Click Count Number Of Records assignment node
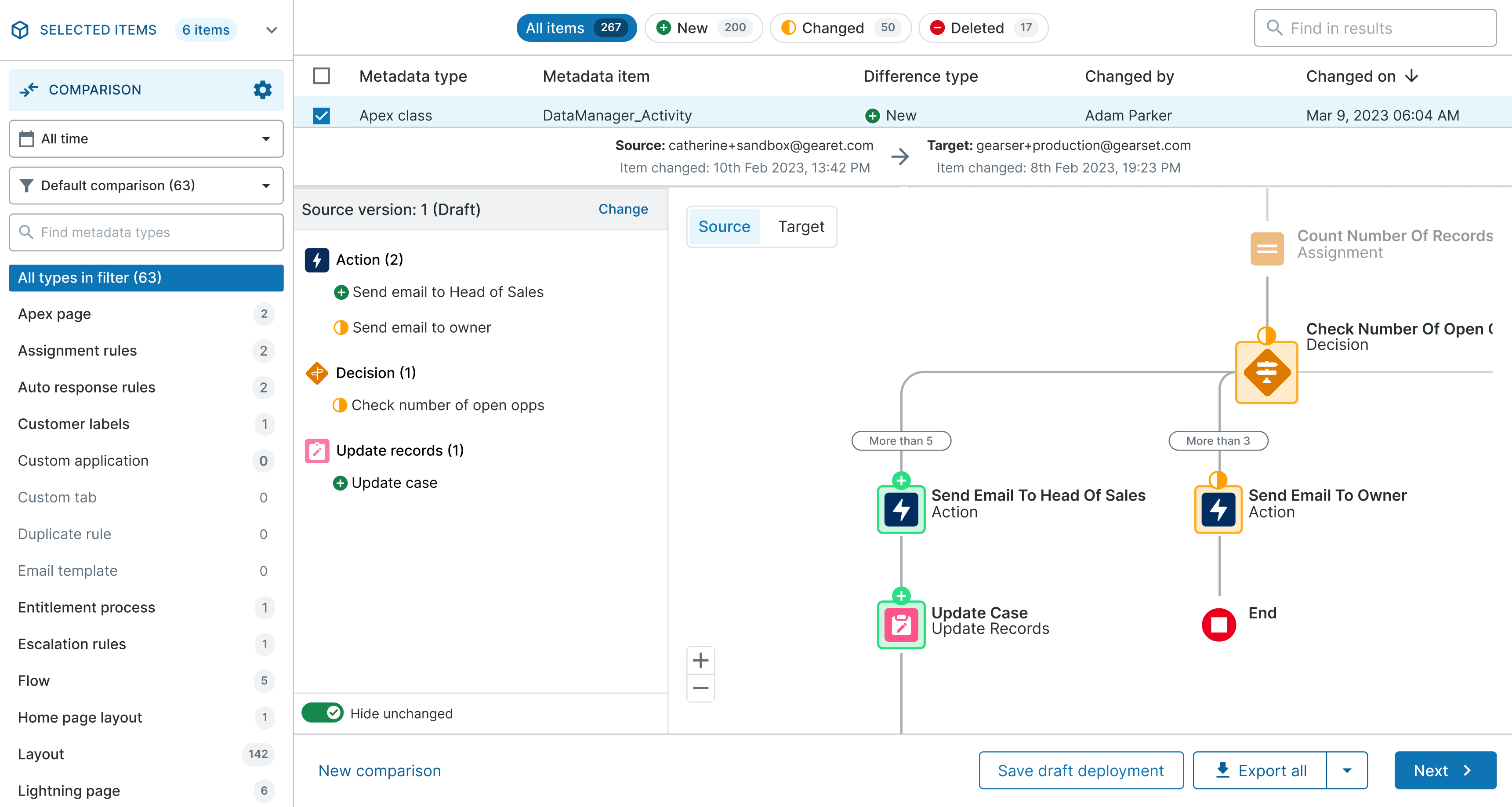The height and width of the screenshot is (807, 1512). pyautogui.click(x=1267, y=248)
